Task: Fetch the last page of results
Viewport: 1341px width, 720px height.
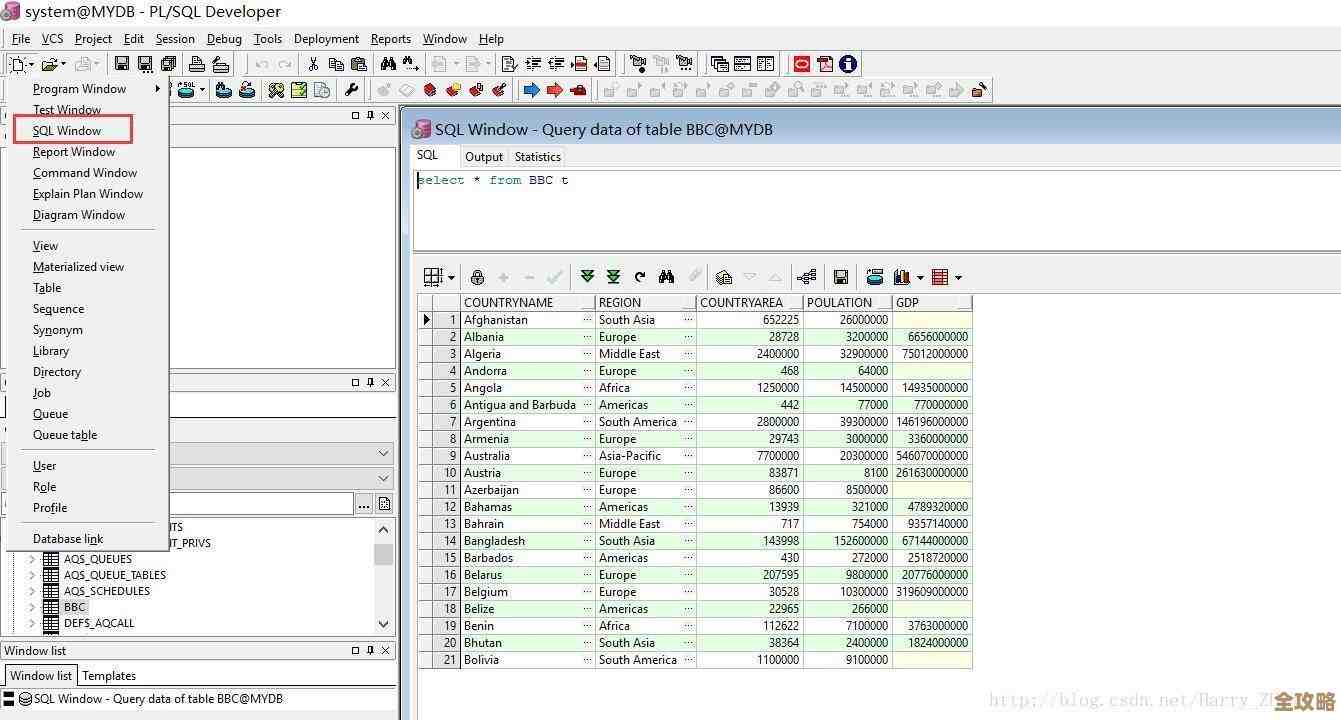Action: (x=613, y=277)
